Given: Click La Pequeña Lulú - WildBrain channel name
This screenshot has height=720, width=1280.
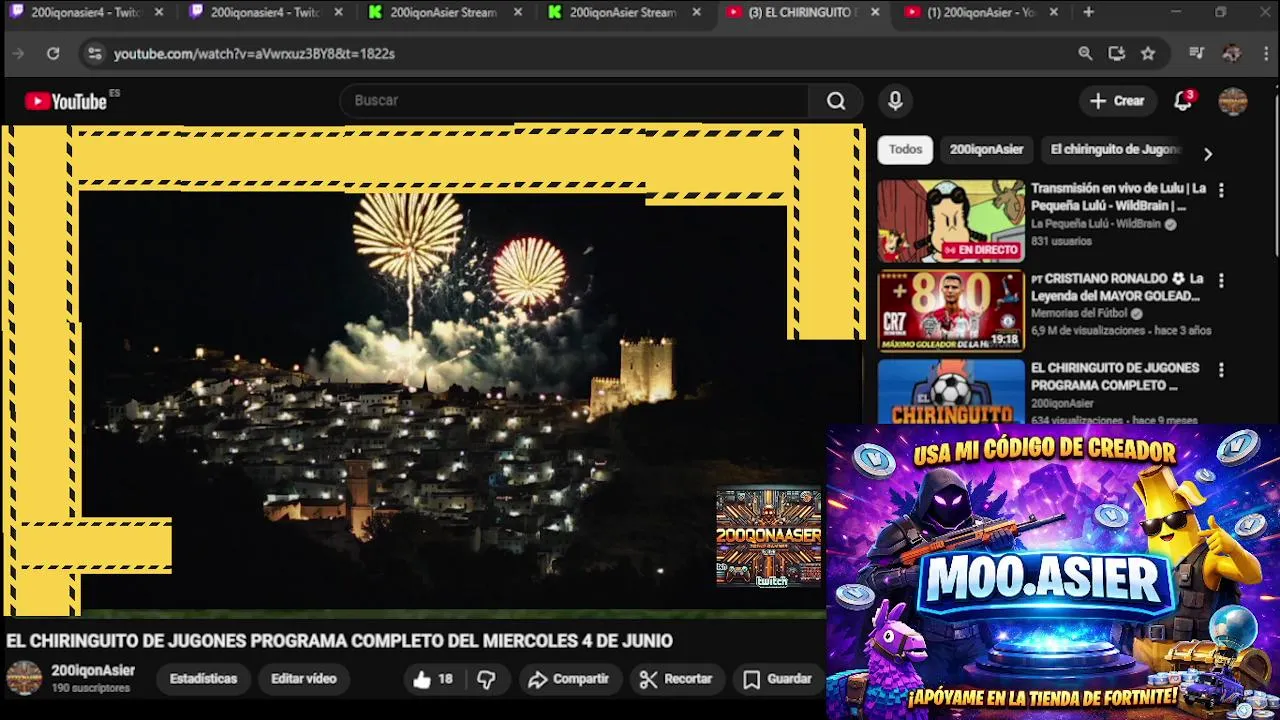Looking at the screenshot, I should [x=1097, y=224].
